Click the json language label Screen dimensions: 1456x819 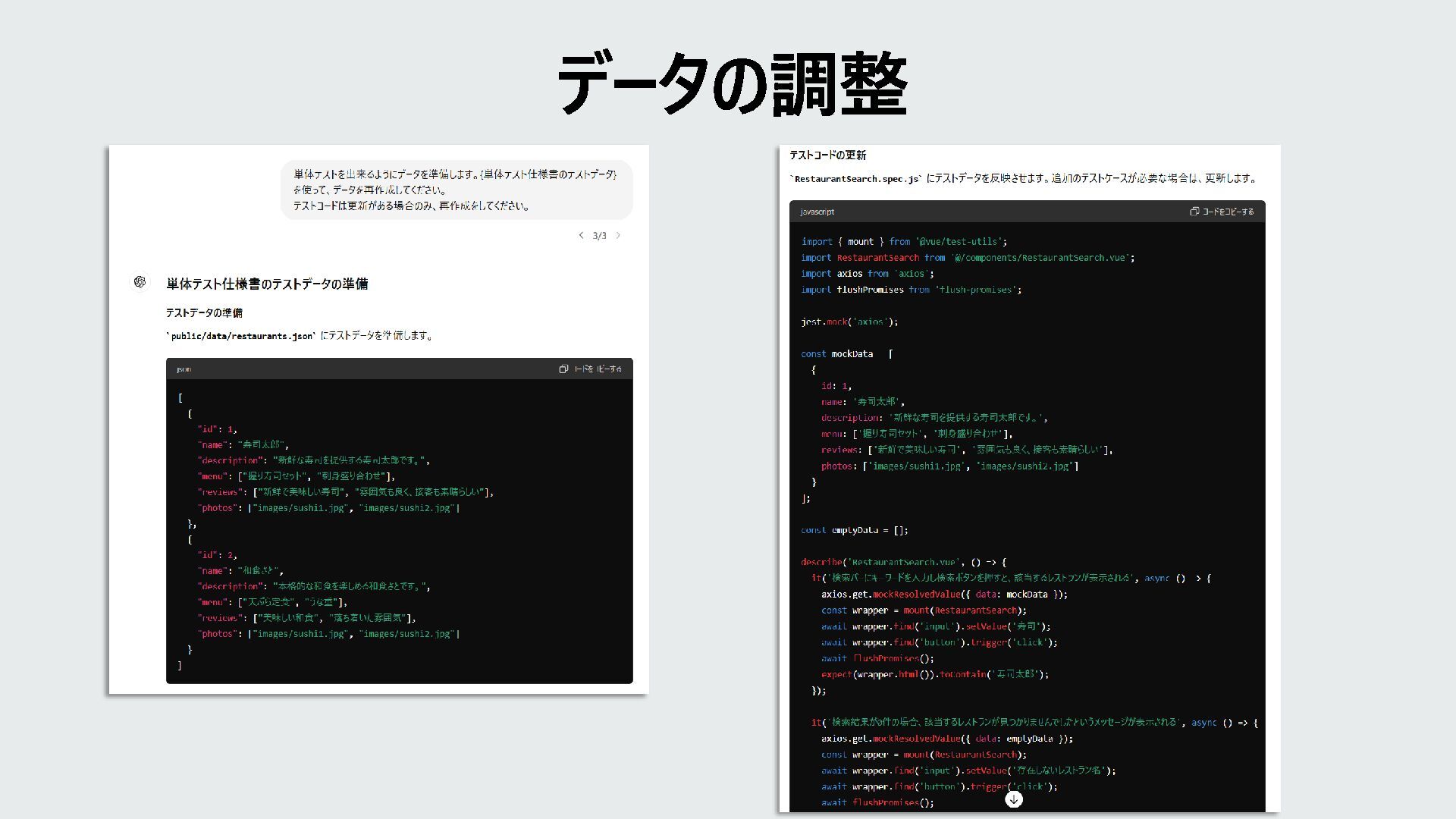(184, 369)
